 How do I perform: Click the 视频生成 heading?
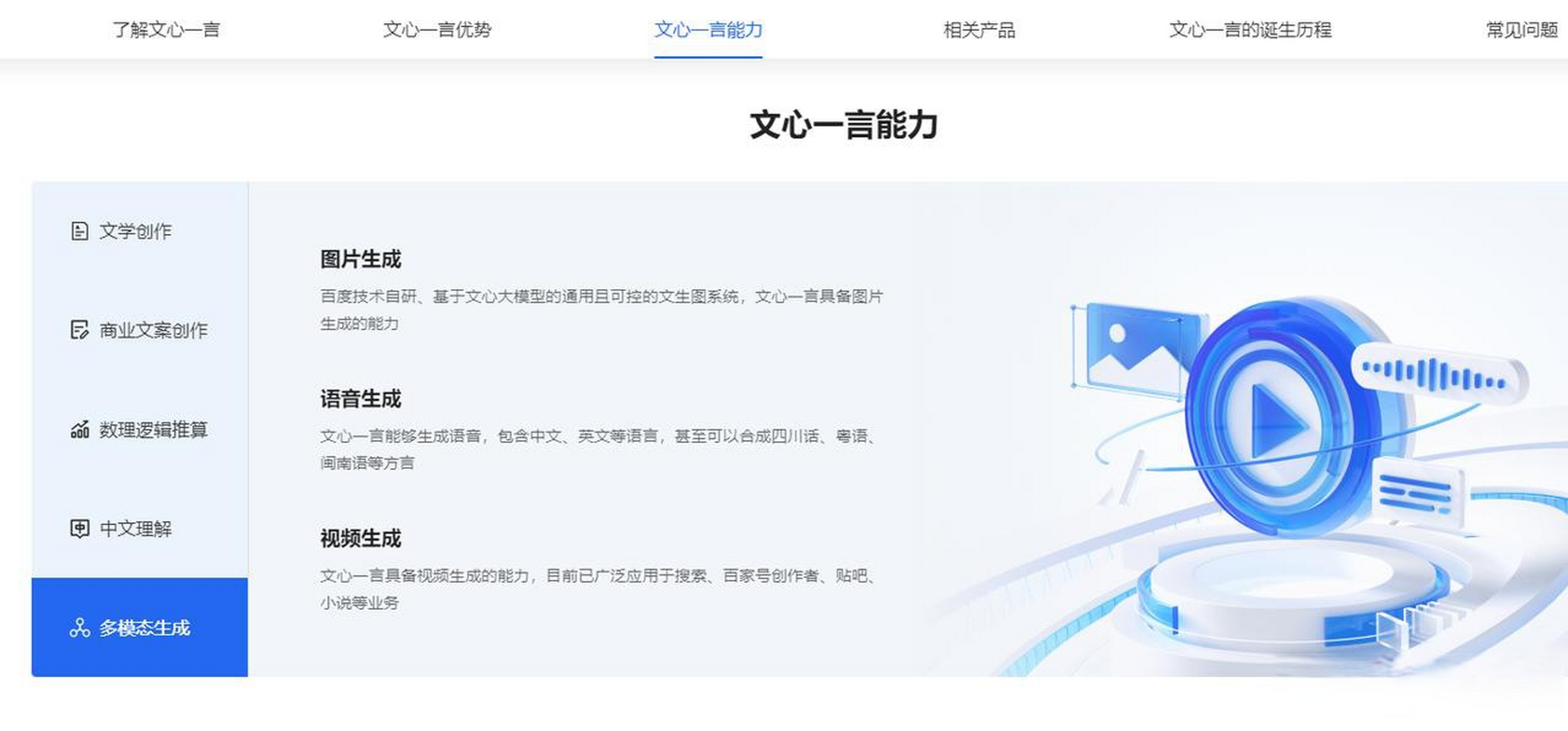pyautogui.click(x=361, y=539)
